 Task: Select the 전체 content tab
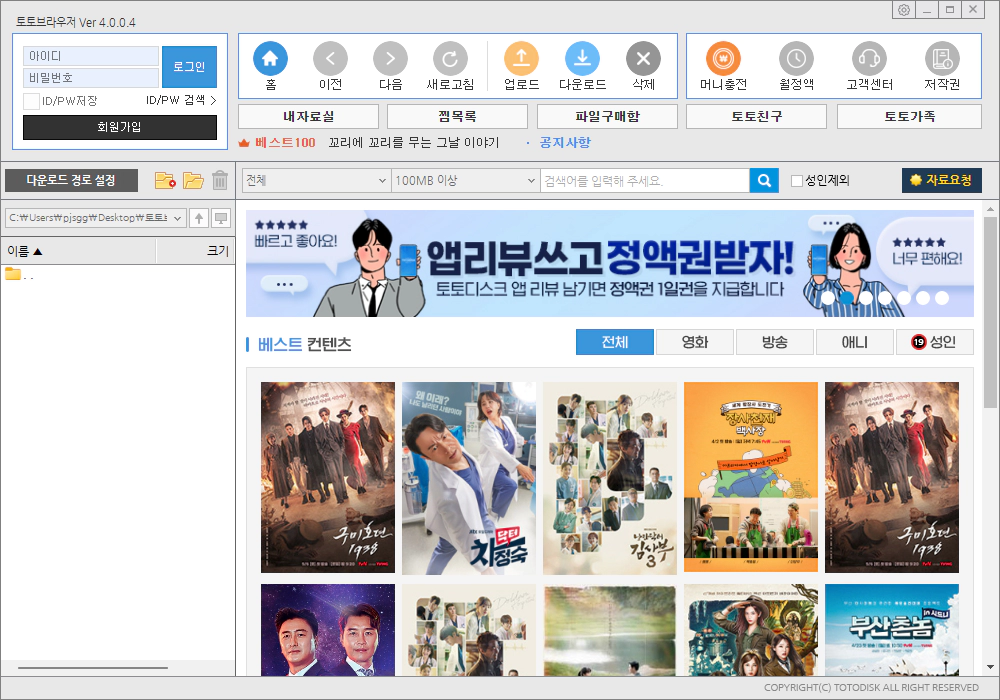pyautogui.click(x=615, y=342)
